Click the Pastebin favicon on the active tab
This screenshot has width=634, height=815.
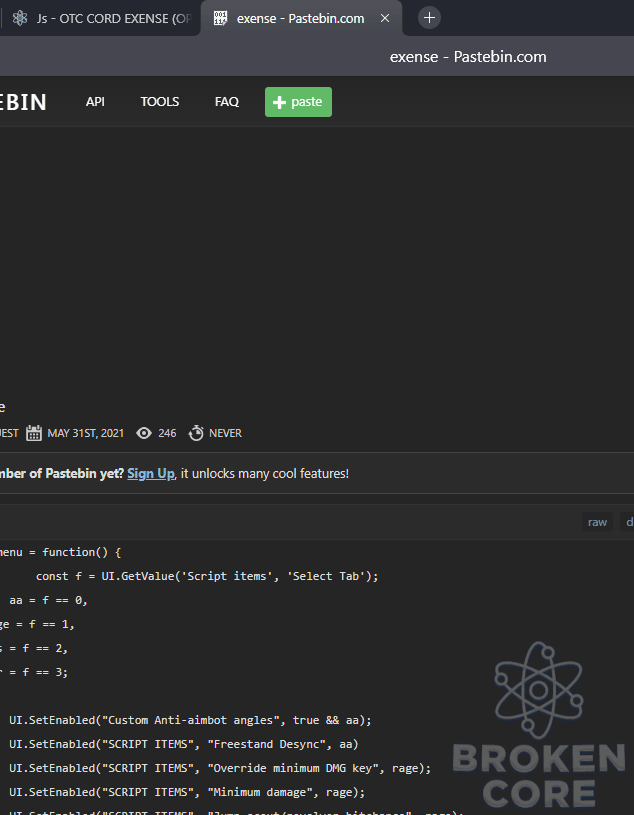click(220, 18)
